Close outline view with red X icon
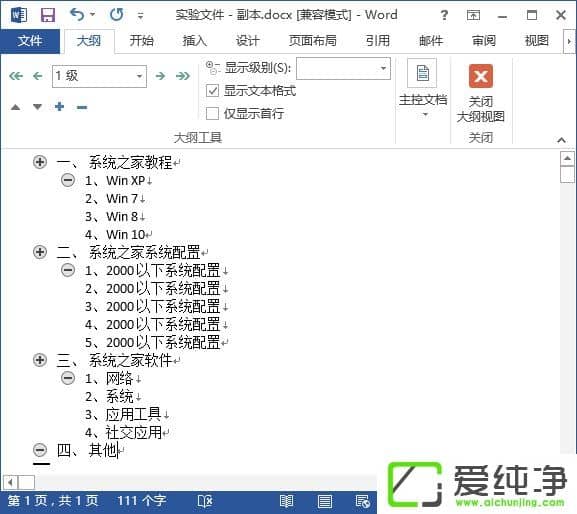Image resolution: width=577 pixels, height=514 pixels. 481,77
